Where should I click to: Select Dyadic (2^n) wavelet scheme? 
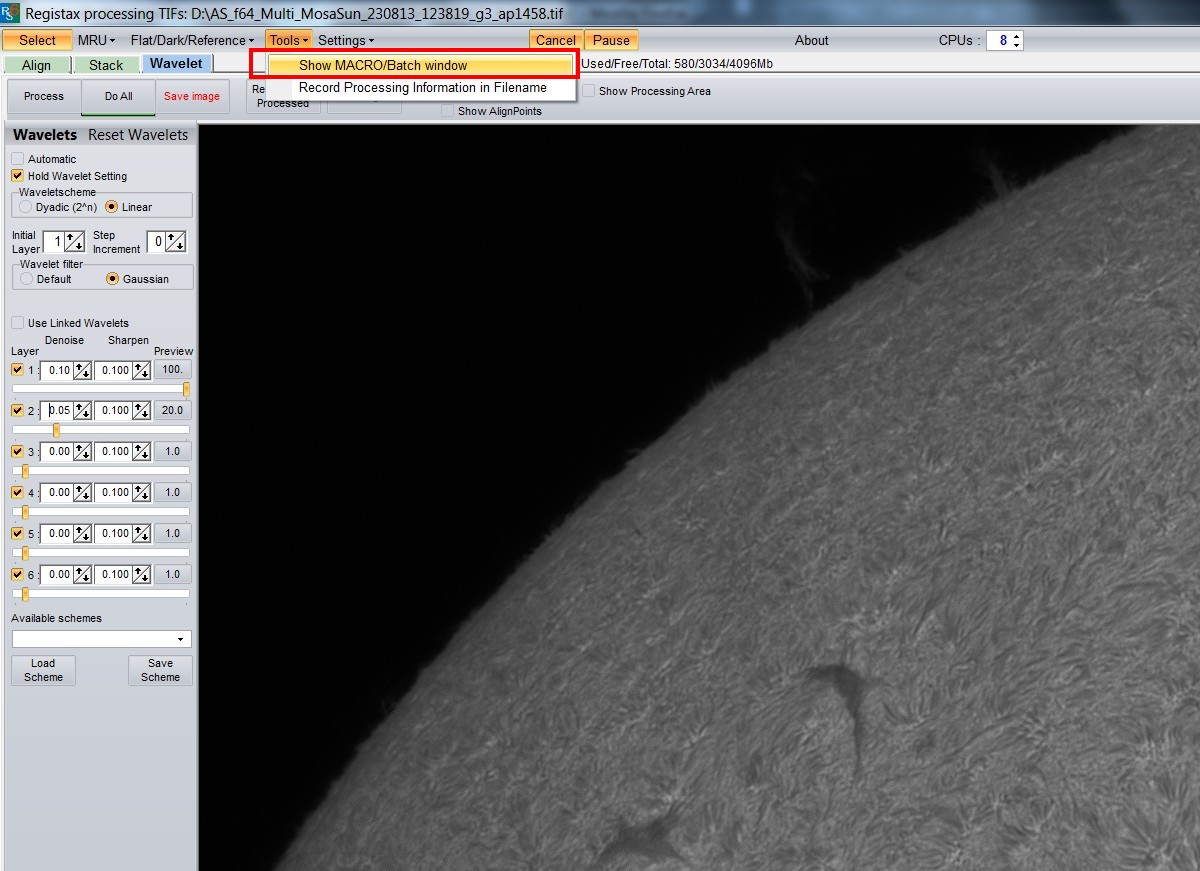[x=26, y=207]
